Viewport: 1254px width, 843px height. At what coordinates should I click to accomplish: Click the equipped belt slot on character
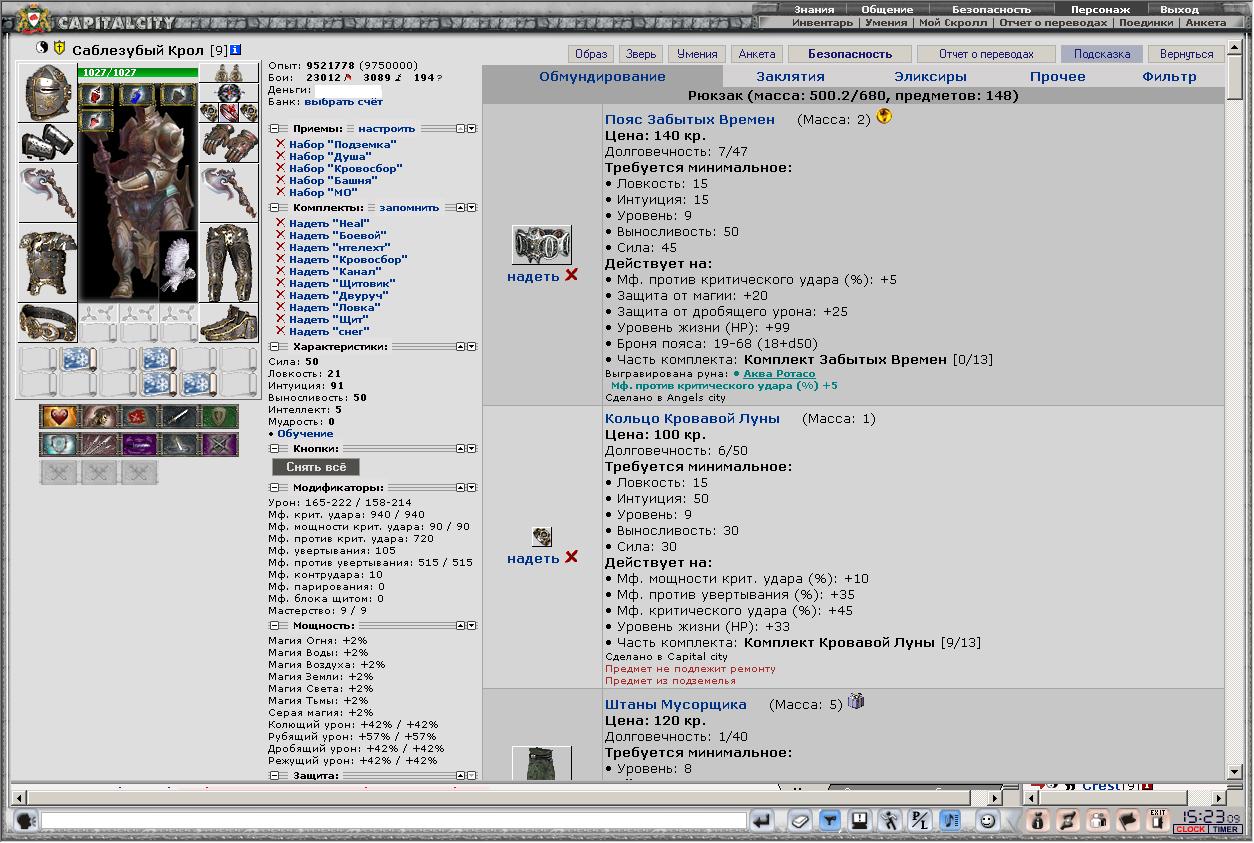[47, 322]
